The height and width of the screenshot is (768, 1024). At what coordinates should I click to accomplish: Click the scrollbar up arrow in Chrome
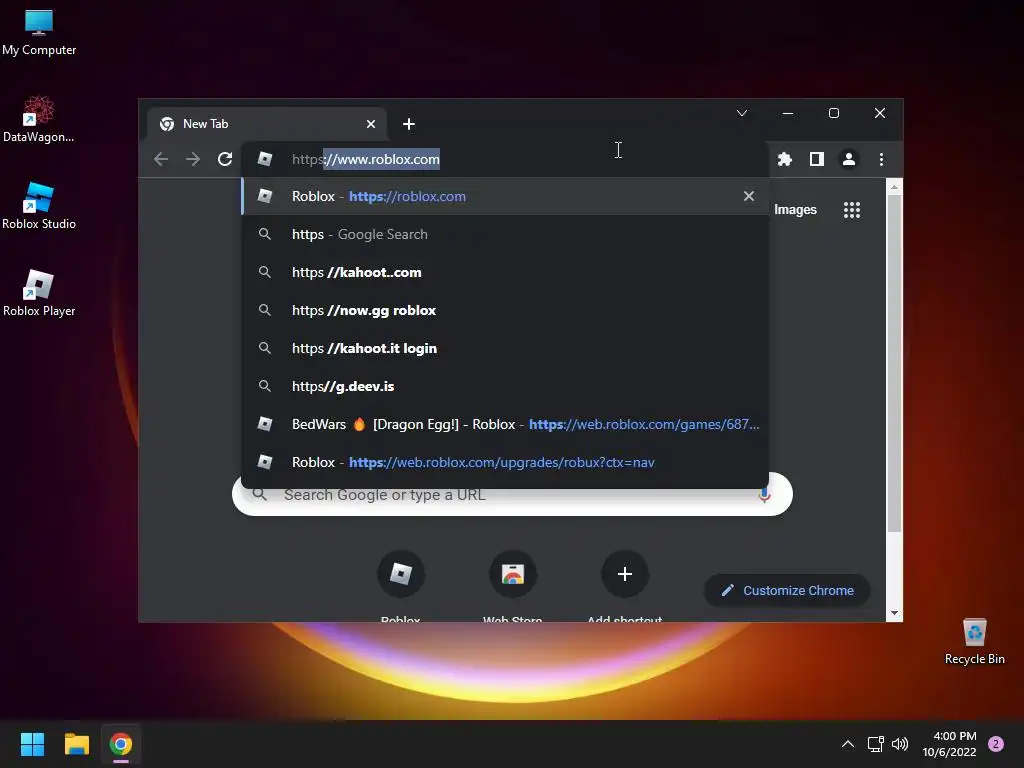(x=894, y=187)
